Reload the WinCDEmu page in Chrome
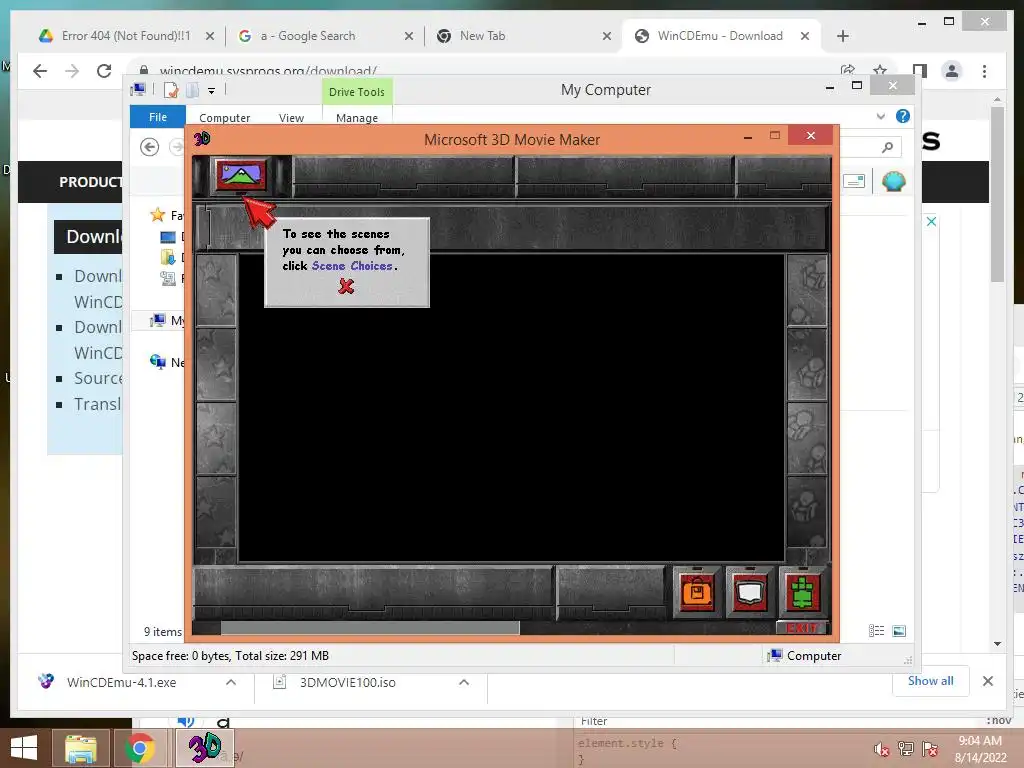This screenshot has width=1024, height=768. [x=104, y=71]
